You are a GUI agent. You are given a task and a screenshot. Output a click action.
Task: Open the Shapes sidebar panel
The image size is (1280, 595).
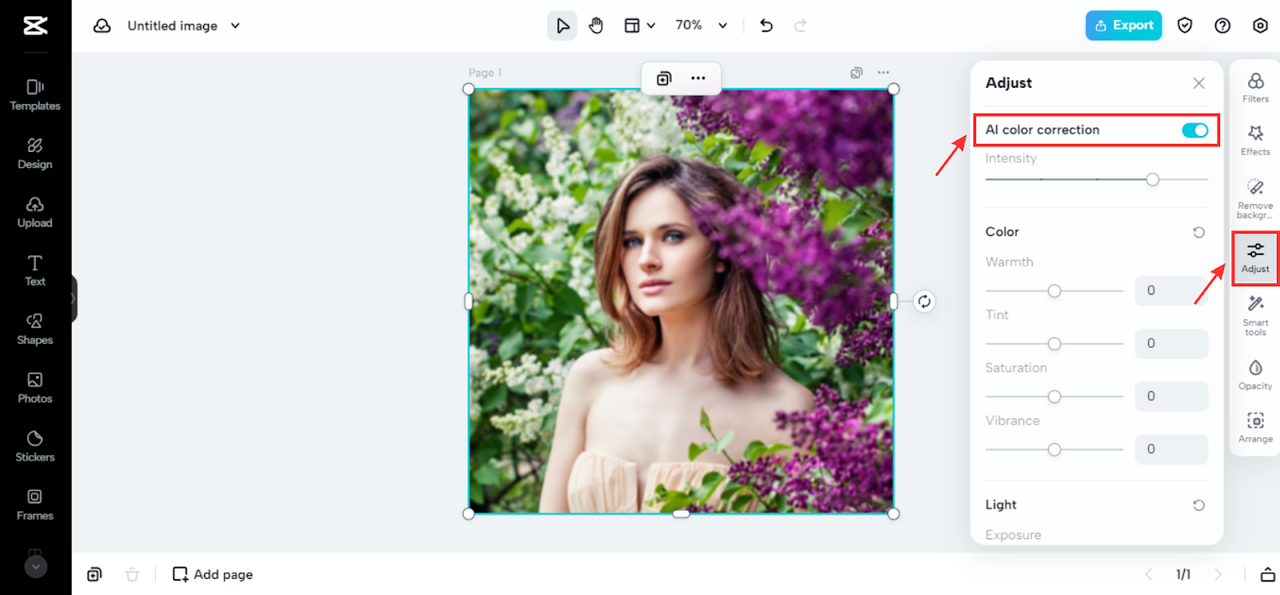pyautogui.click(x=35, y=328)
